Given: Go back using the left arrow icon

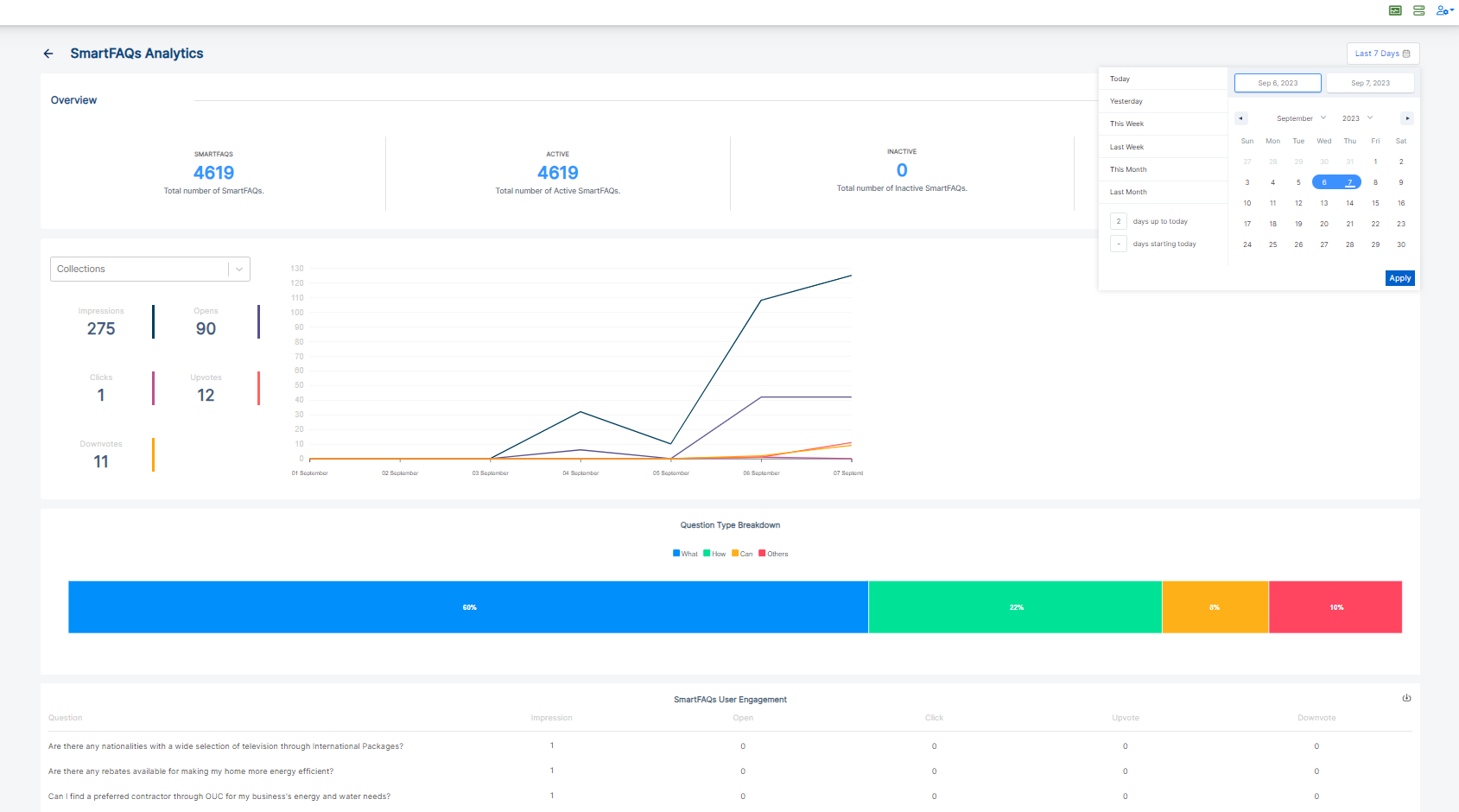Looking at the screenshot, I should [48, 54].
